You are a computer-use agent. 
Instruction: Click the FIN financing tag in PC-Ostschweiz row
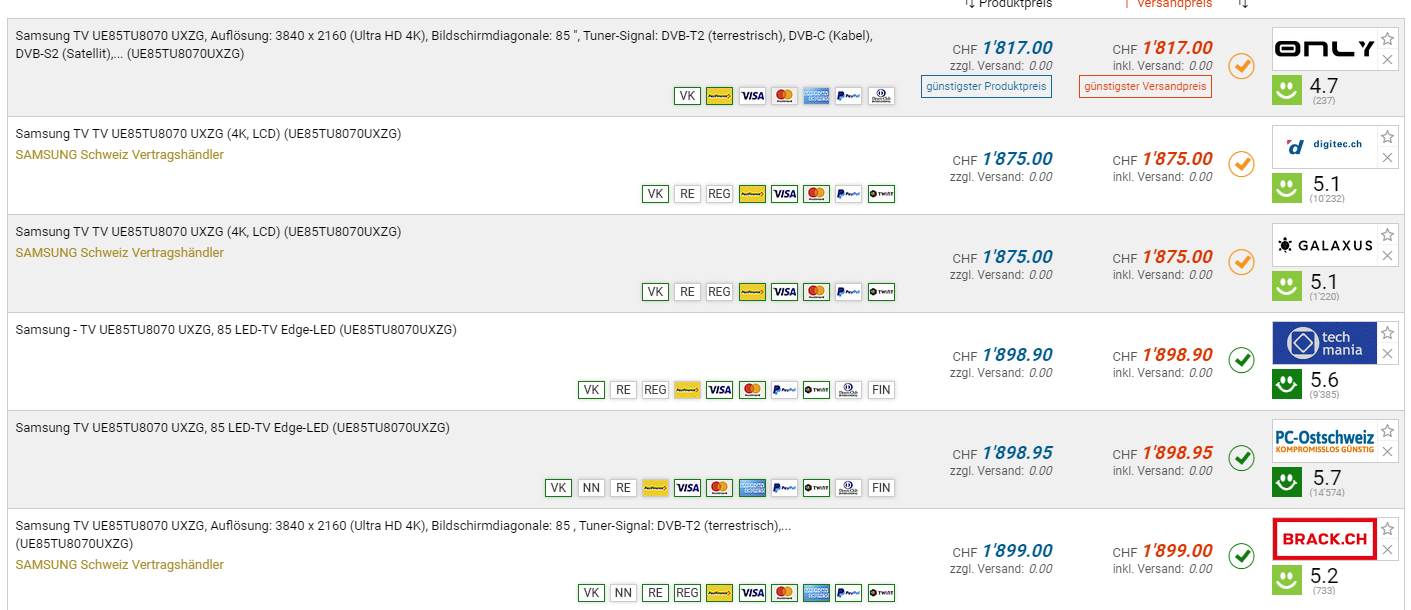tap(880, 488)
